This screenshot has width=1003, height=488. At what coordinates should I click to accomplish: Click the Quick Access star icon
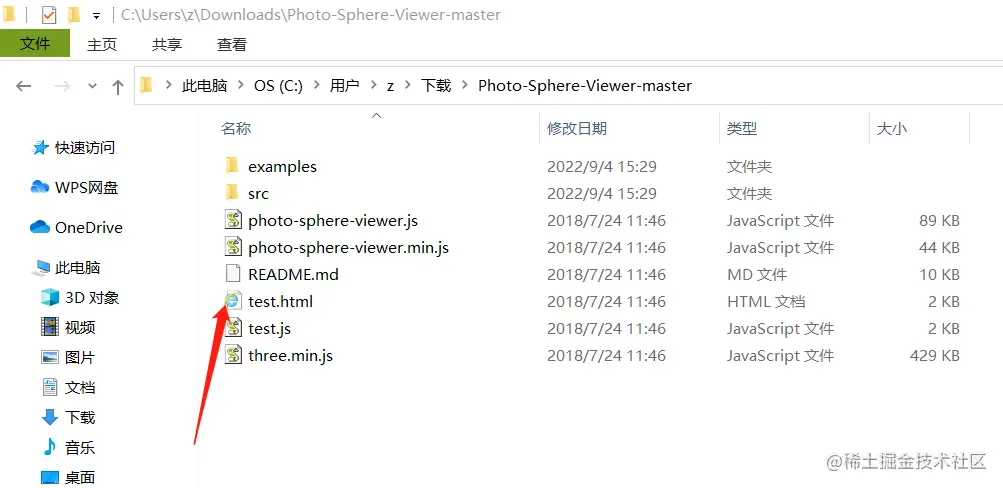pos(40,148)
